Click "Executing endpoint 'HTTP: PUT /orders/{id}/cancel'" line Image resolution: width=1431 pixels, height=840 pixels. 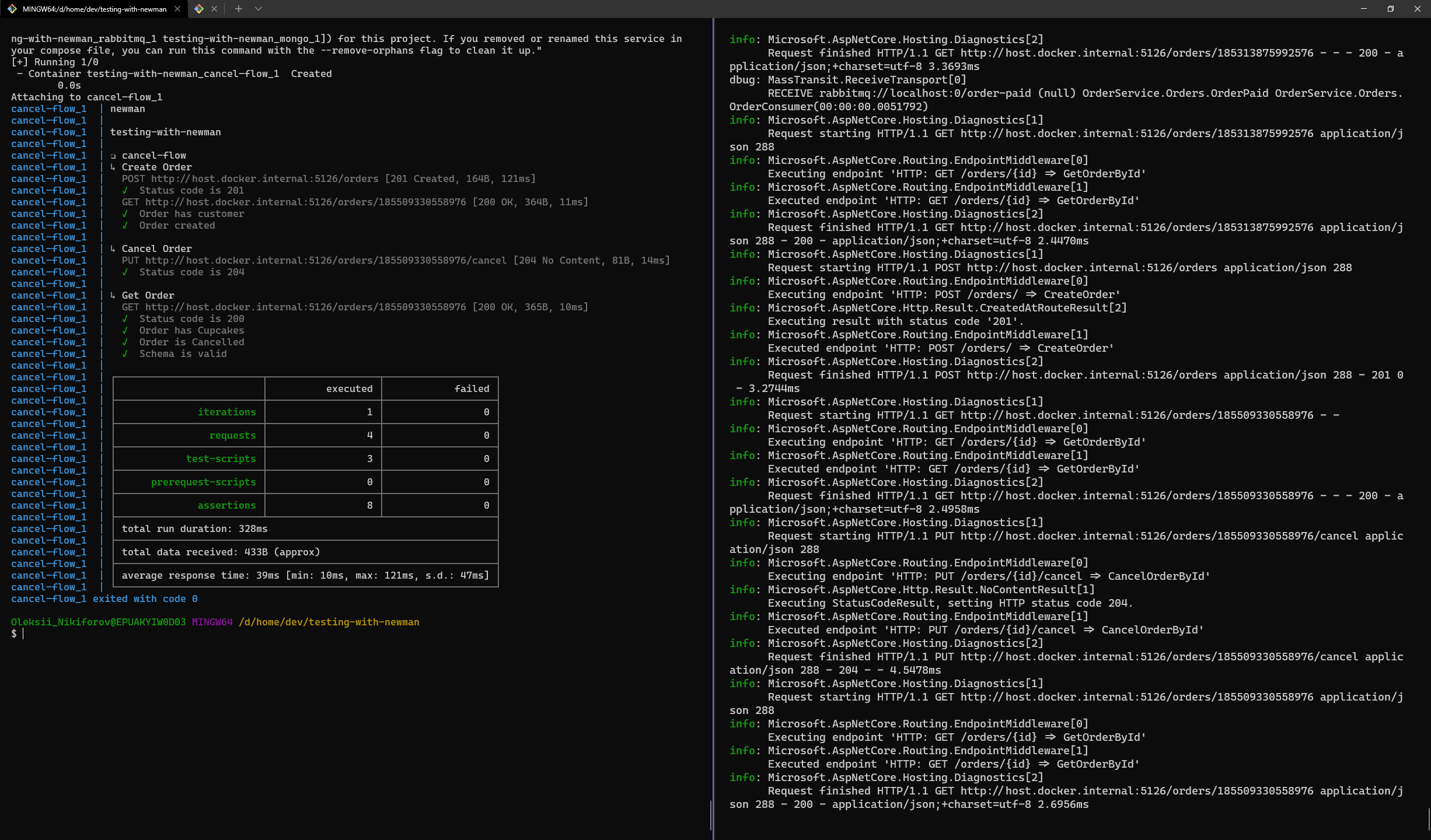pos(989,576)
